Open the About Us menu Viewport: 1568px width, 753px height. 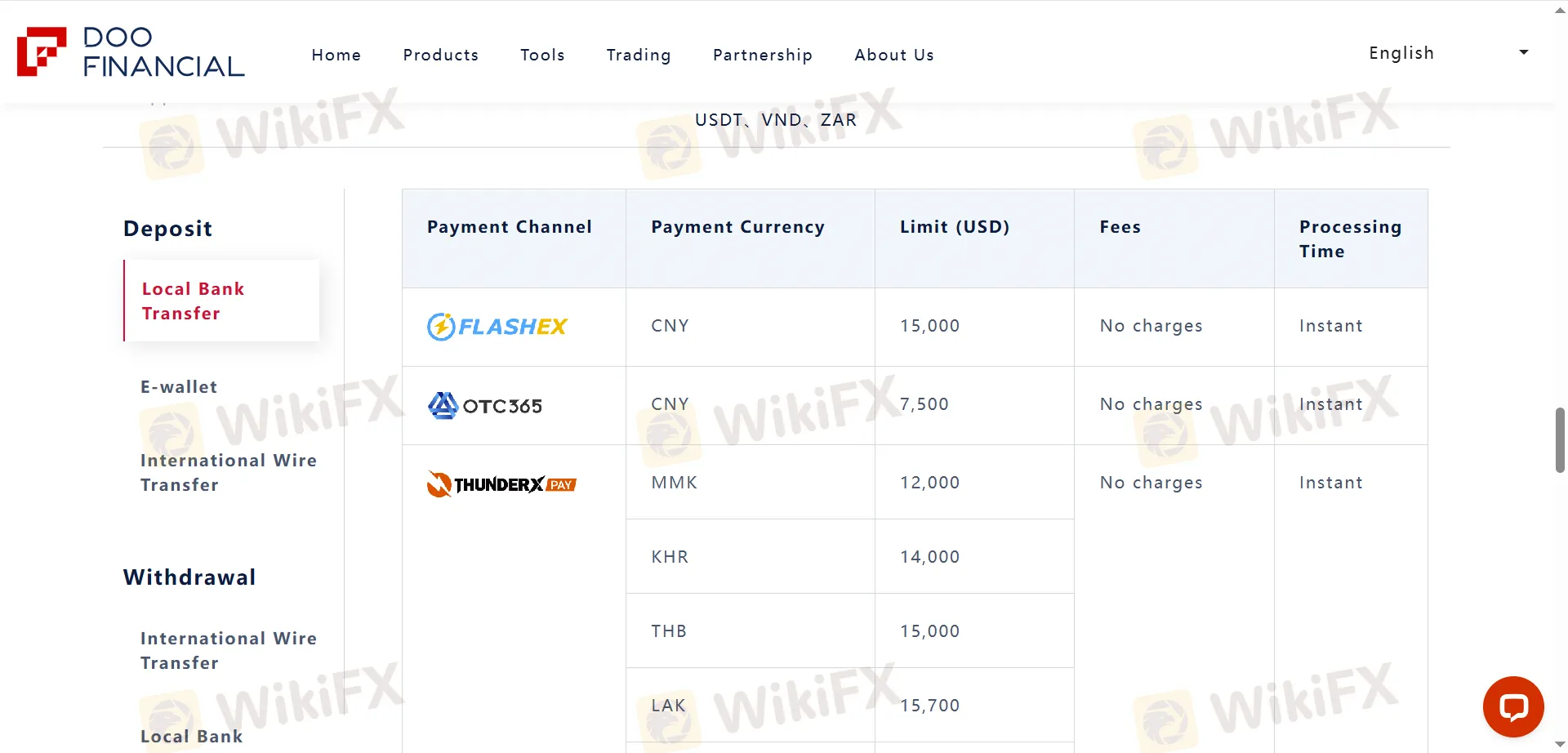[x=893, y=55]
